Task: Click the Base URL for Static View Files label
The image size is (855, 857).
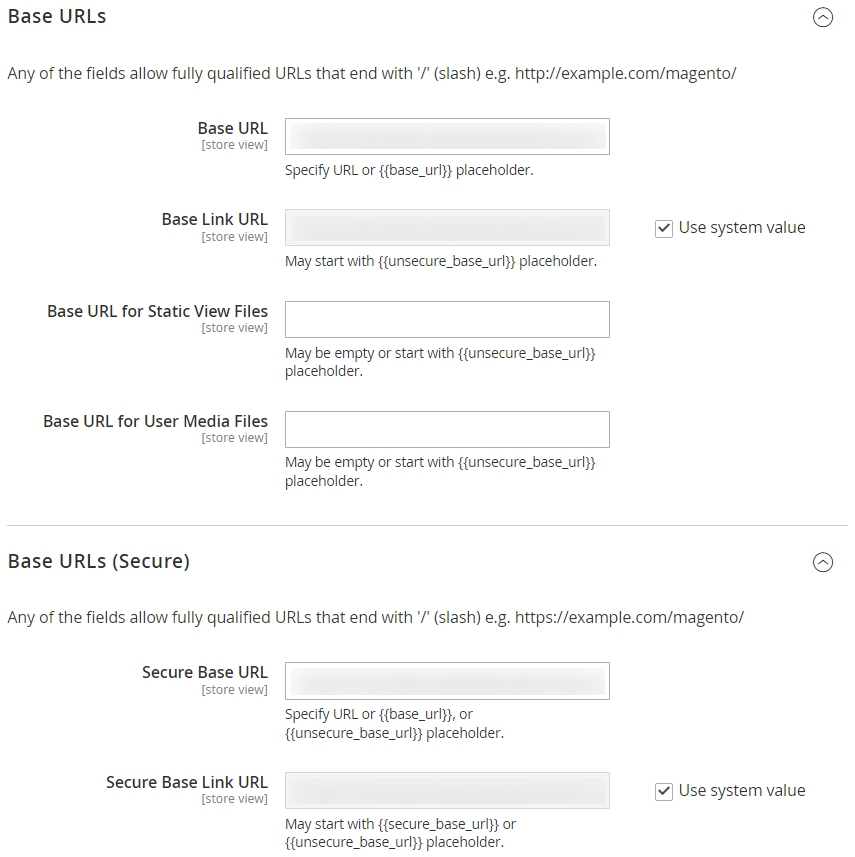Action: (x=157, y=311)
